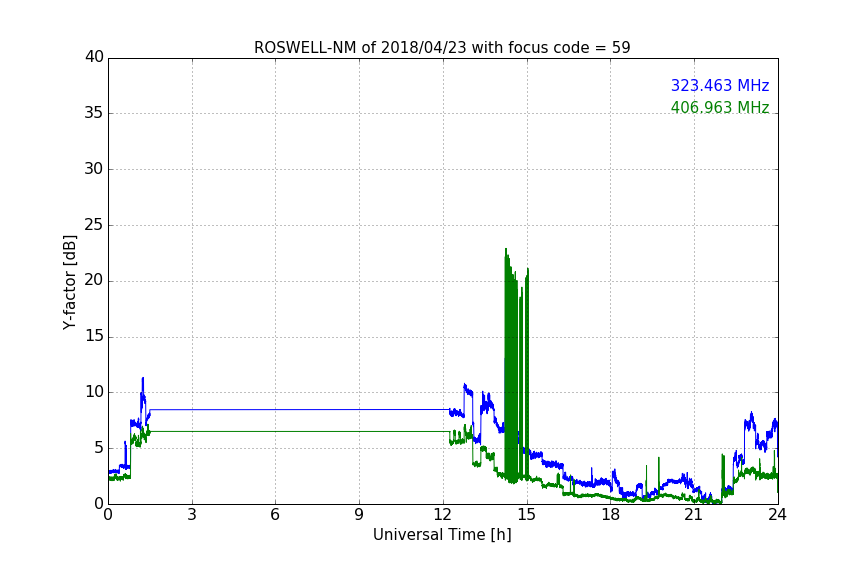The height and width of the screenshot is (576, 864).
Task: Click the plot title ROSWELL-NM of 2018/04/23
Action: (442, 48)
